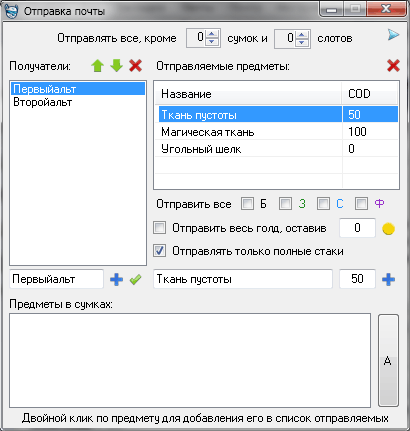Viewport: 410px width, 431px height.
Task: Add item to sending list plus icon
Action: (388, 279)
